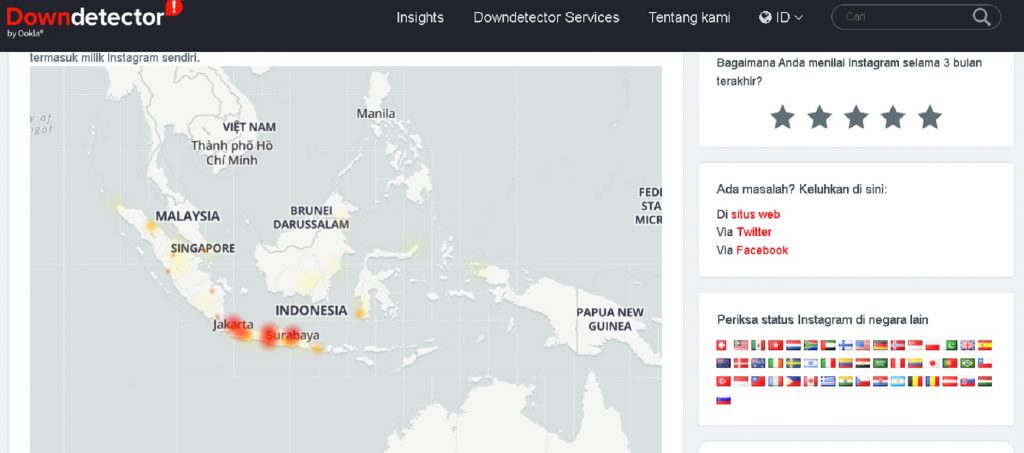Viewport: 1024px width, 453px height.
Task: Open the Insights menu
Action: pyautogui.click(x=420, y=18)
